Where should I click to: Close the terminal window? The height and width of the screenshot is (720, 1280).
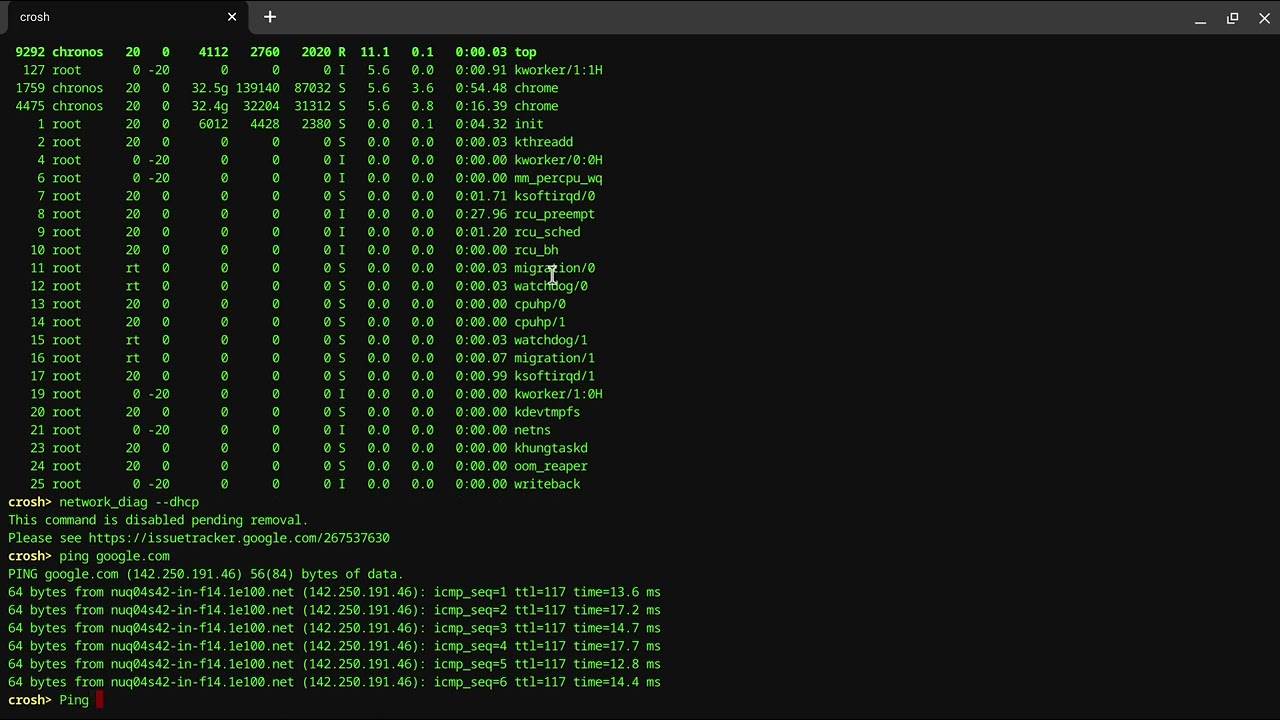1263,18
